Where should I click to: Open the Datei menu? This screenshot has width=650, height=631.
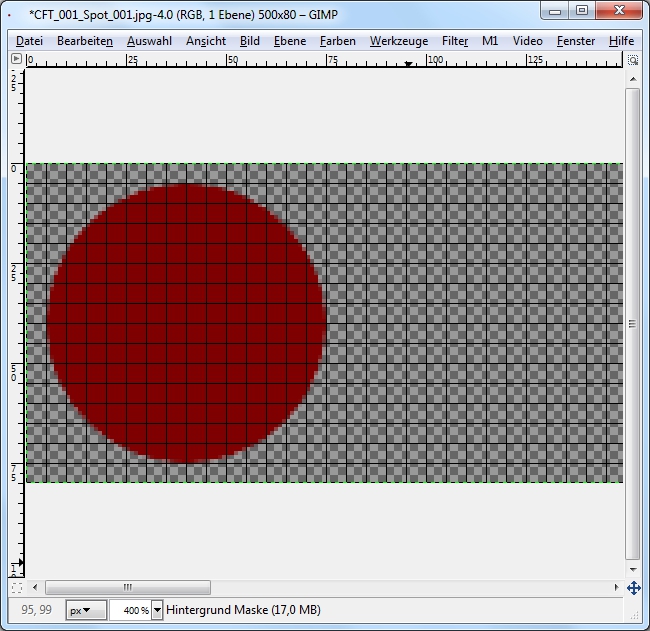coord(29,41)
